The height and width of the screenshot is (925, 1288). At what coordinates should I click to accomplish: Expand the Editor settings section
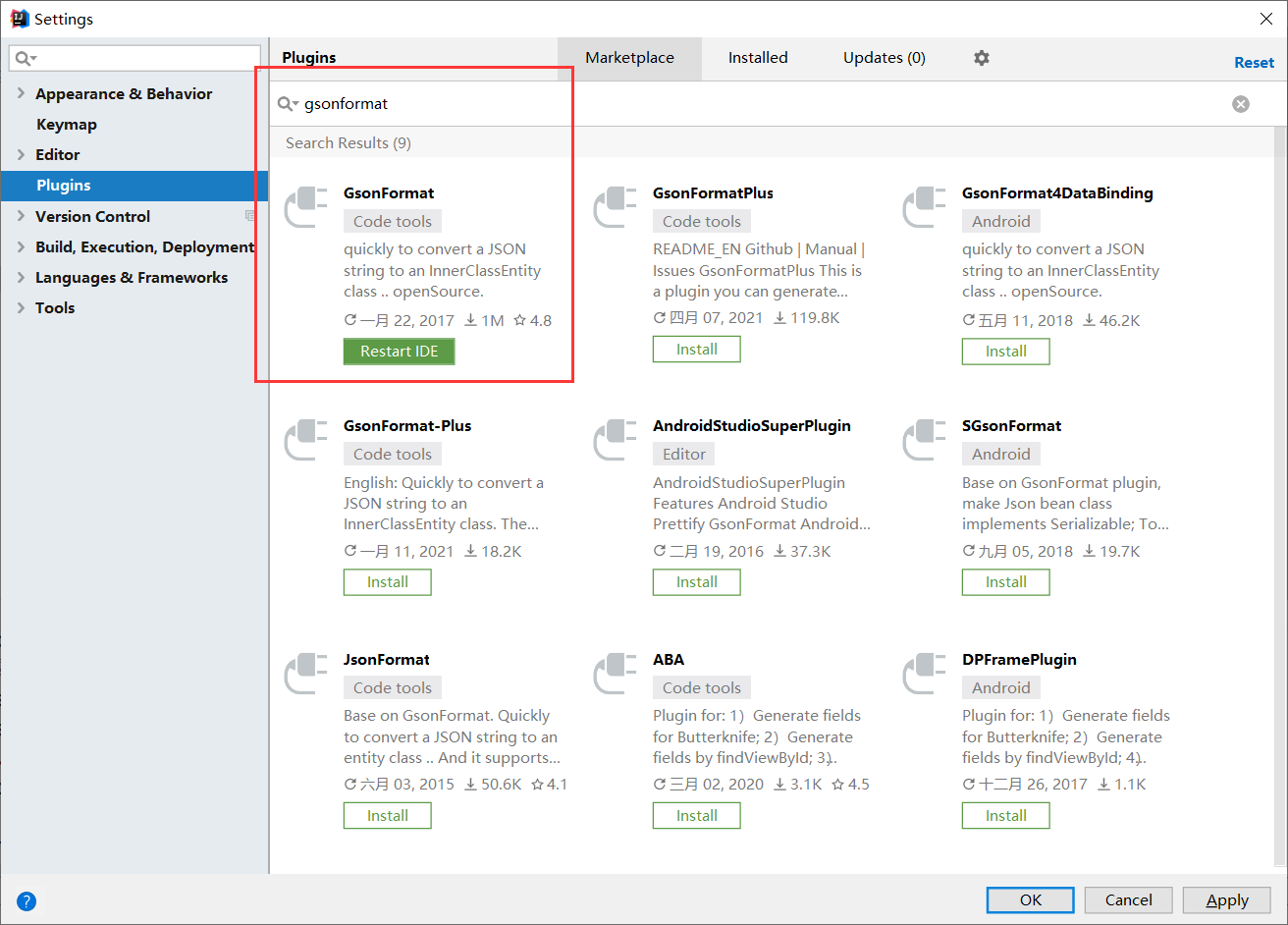pyautogui.click(x=21, y=154)
